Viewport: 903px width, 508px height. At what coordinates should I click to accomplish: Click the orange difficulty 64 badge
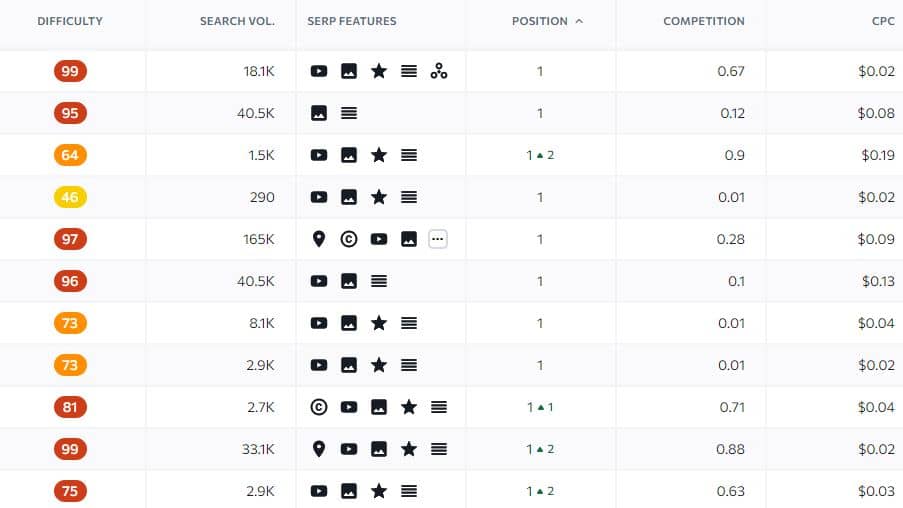pos(70,155)
